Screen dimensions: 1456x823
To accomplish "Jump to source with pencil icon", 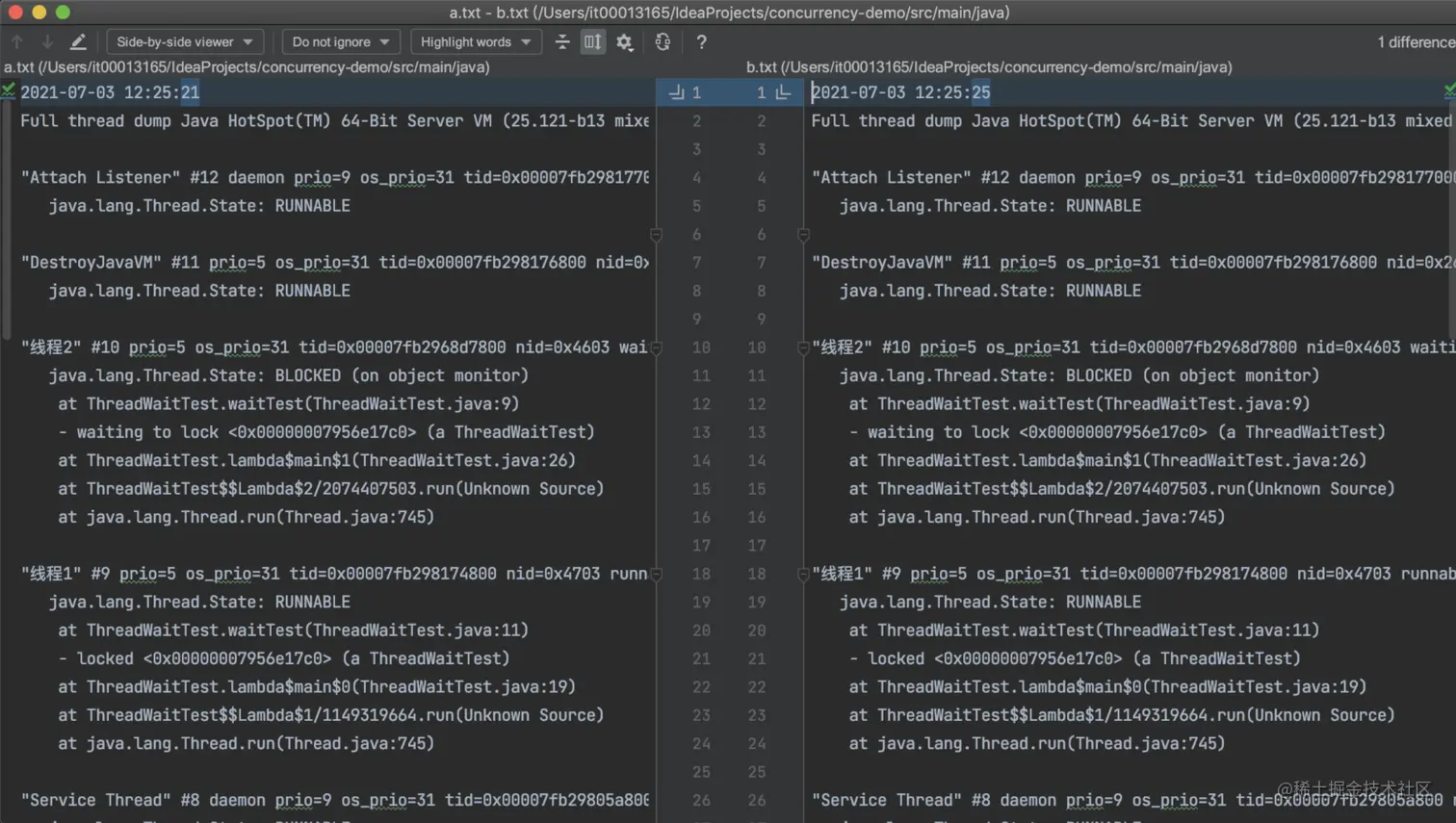I will click(x=78, y=42).
